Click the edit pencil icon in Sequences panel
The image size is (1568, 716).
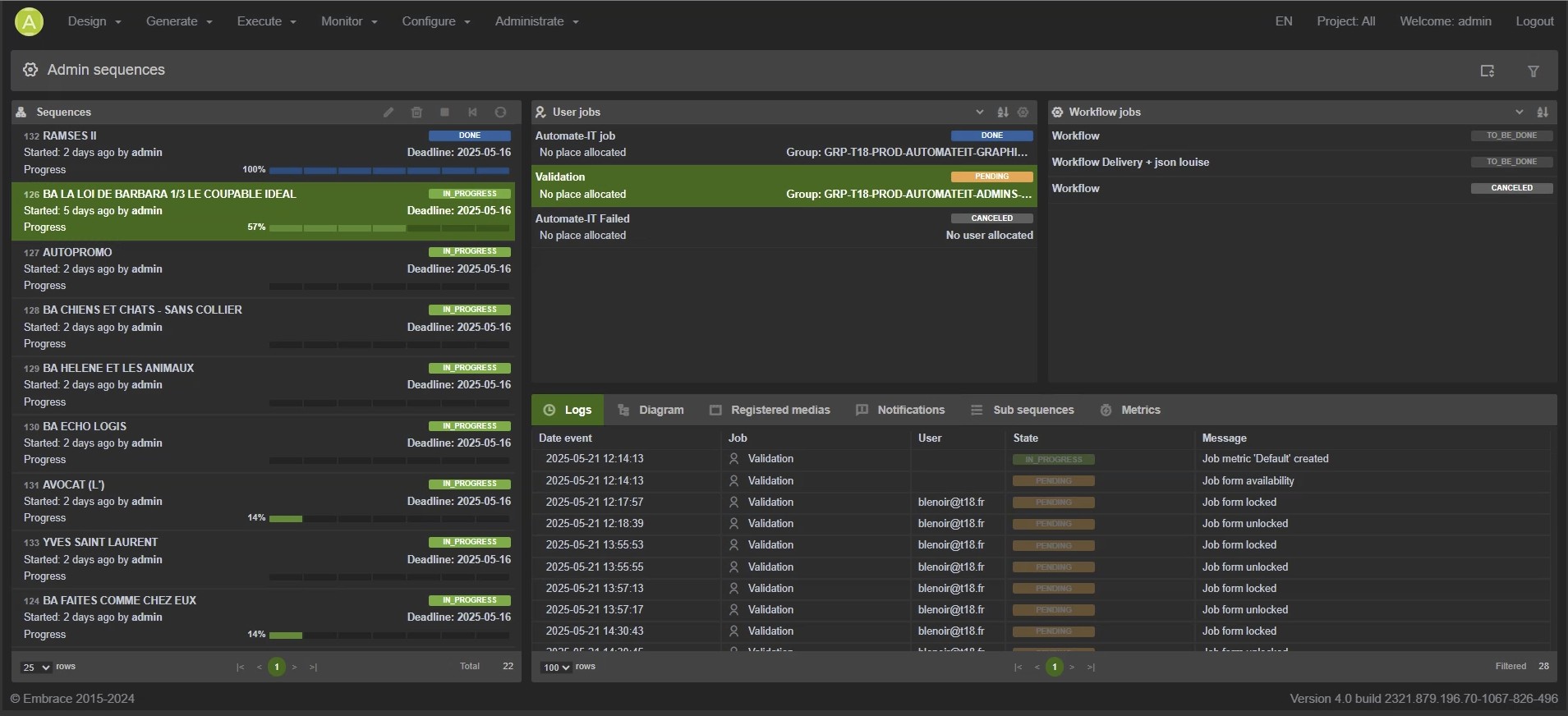click(x=389, y=112)
